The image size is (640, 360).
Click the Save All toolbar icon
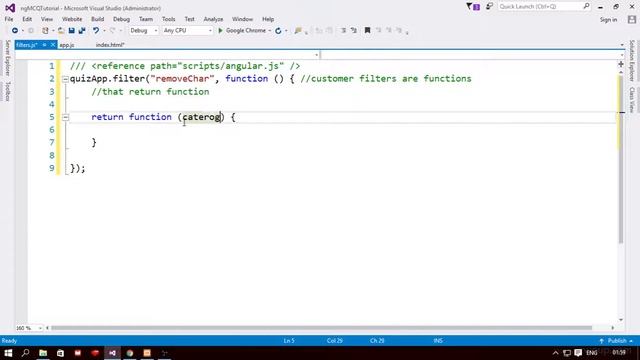(x=82, y=31)
